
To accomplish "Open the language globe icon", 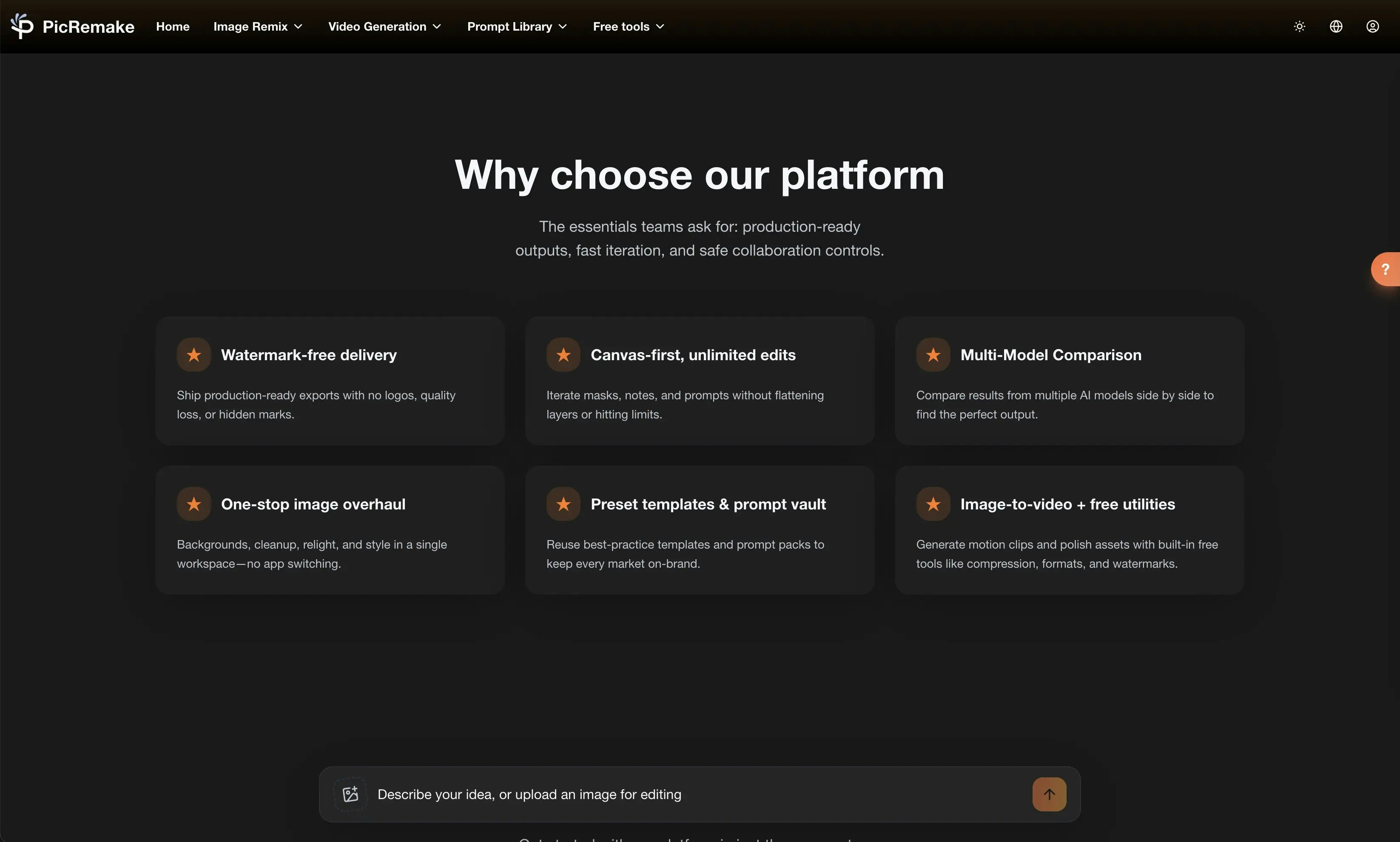I will [x=1336, y=27].
